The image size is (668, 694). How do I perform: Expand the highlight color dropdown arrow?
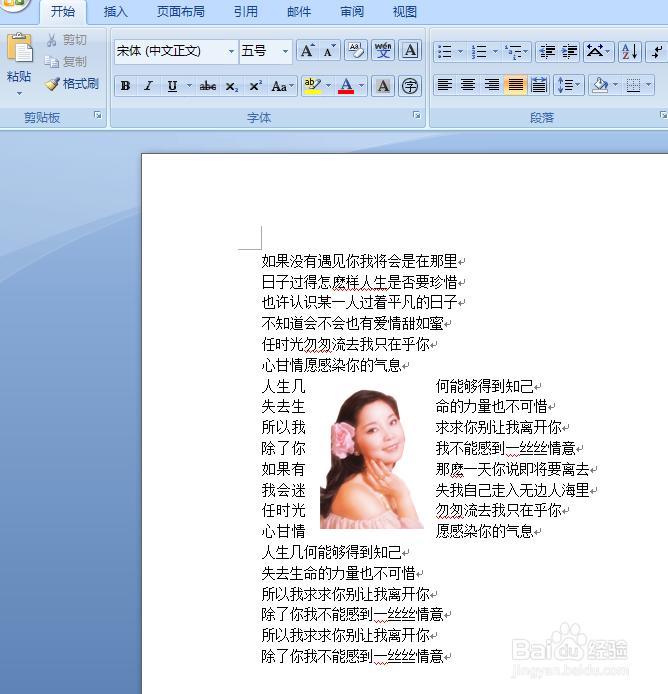pos(328,86)
